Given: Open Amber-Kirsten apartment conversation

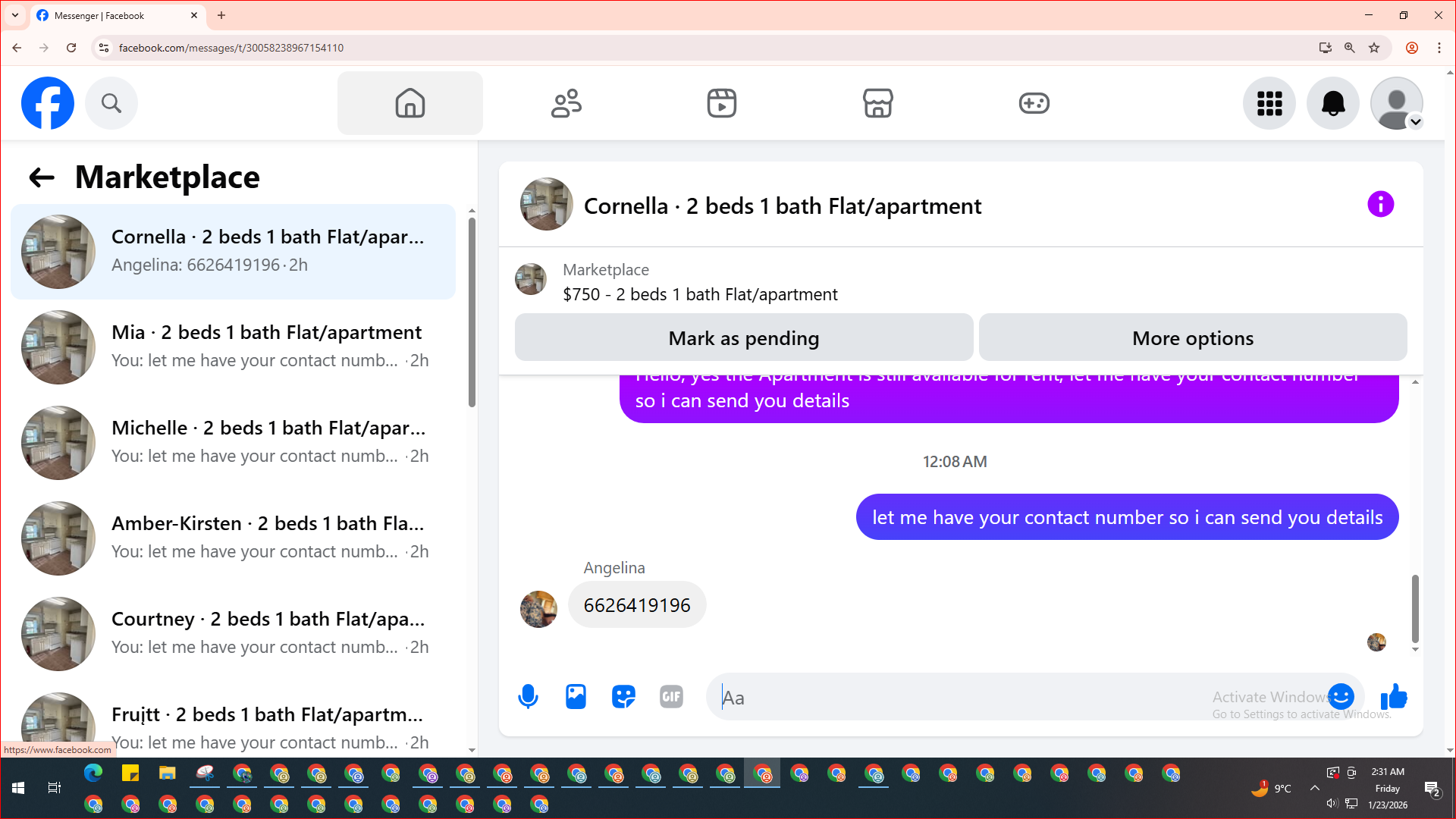Looking at the screenshot, I should coord(234,538).
